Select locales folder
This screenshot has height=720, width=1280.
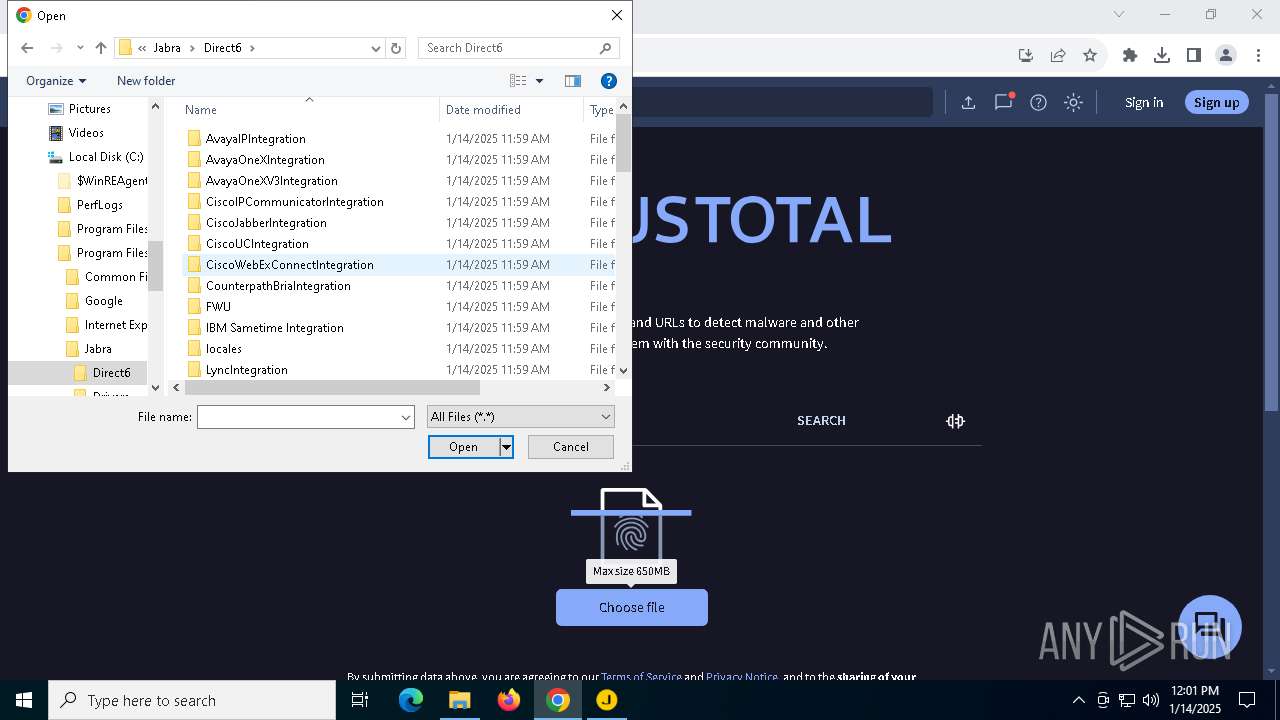223,349
